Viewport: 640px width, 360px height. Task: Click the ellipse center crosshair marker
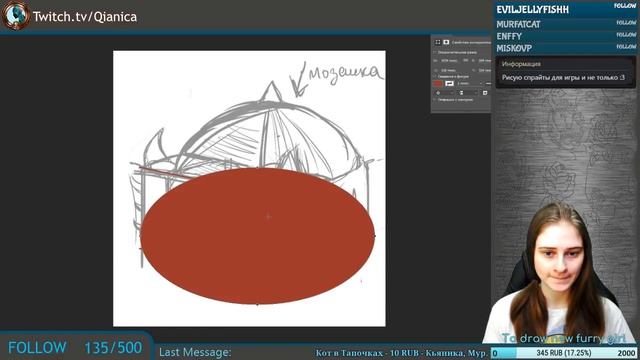coord(268,216)
